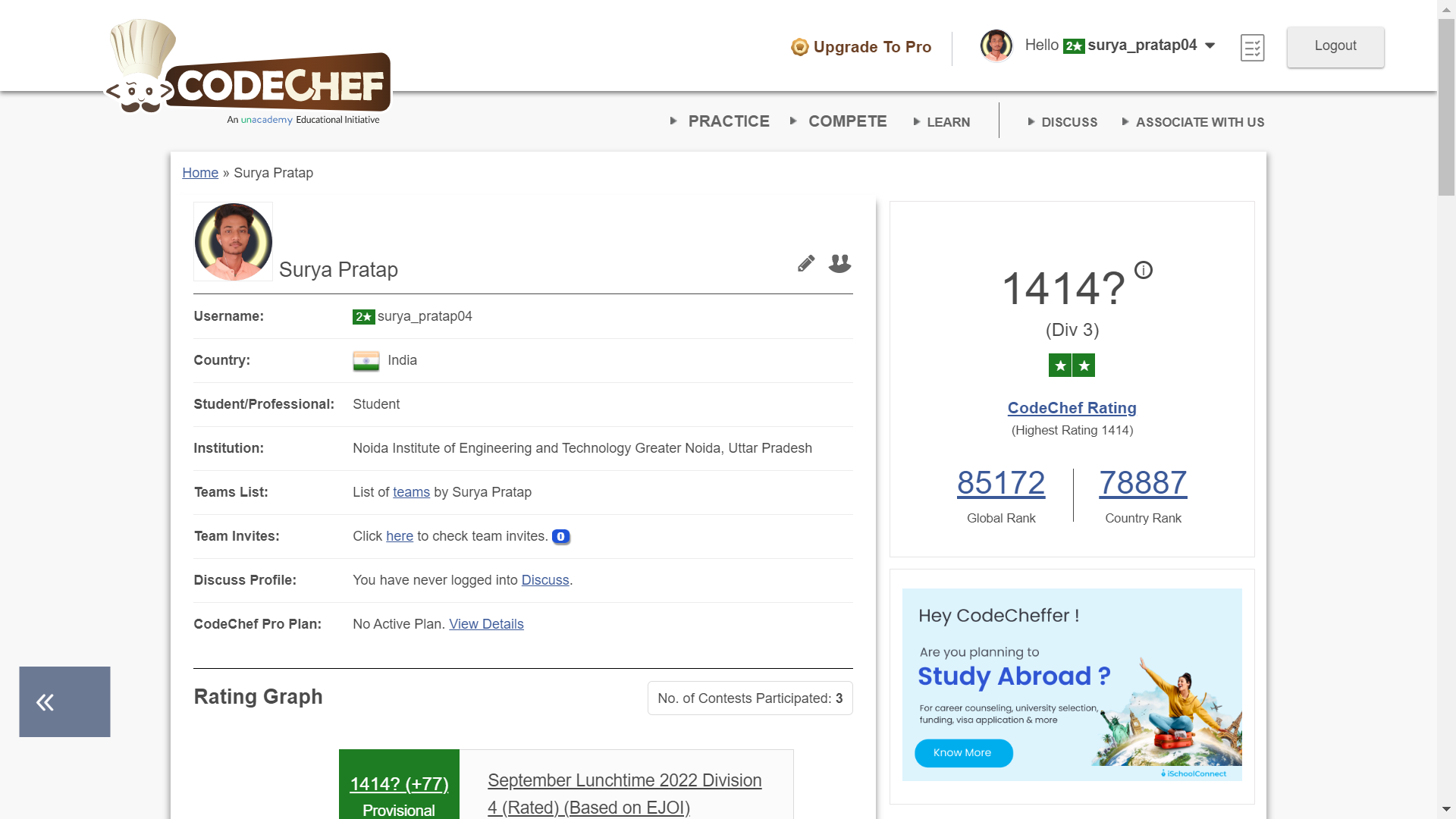Click the Study Abroad advertisement banner heading
Viewport: 1456px width, 819px height.
(1014, 676)
